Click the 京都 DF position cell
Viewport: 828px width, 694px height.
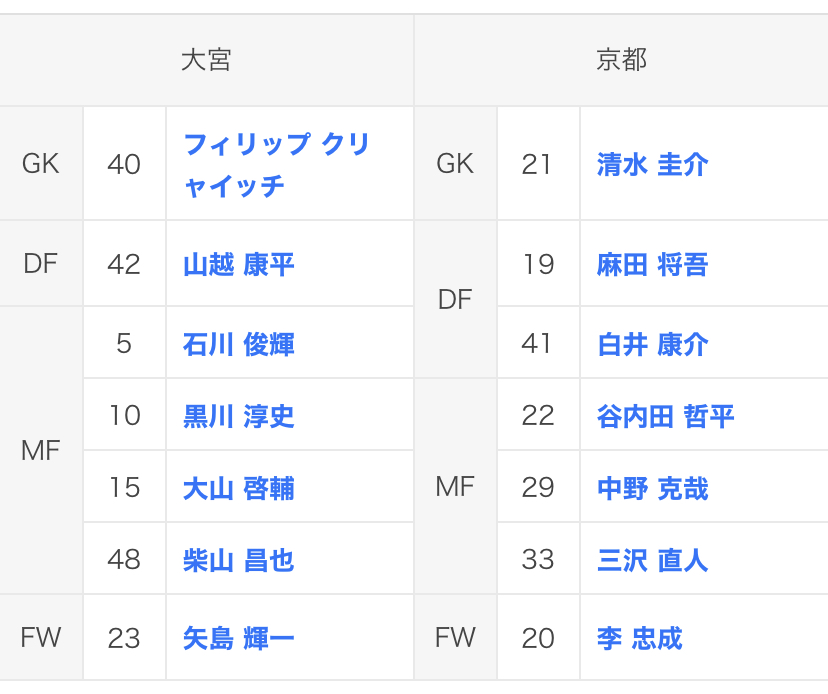coord(455,300)
